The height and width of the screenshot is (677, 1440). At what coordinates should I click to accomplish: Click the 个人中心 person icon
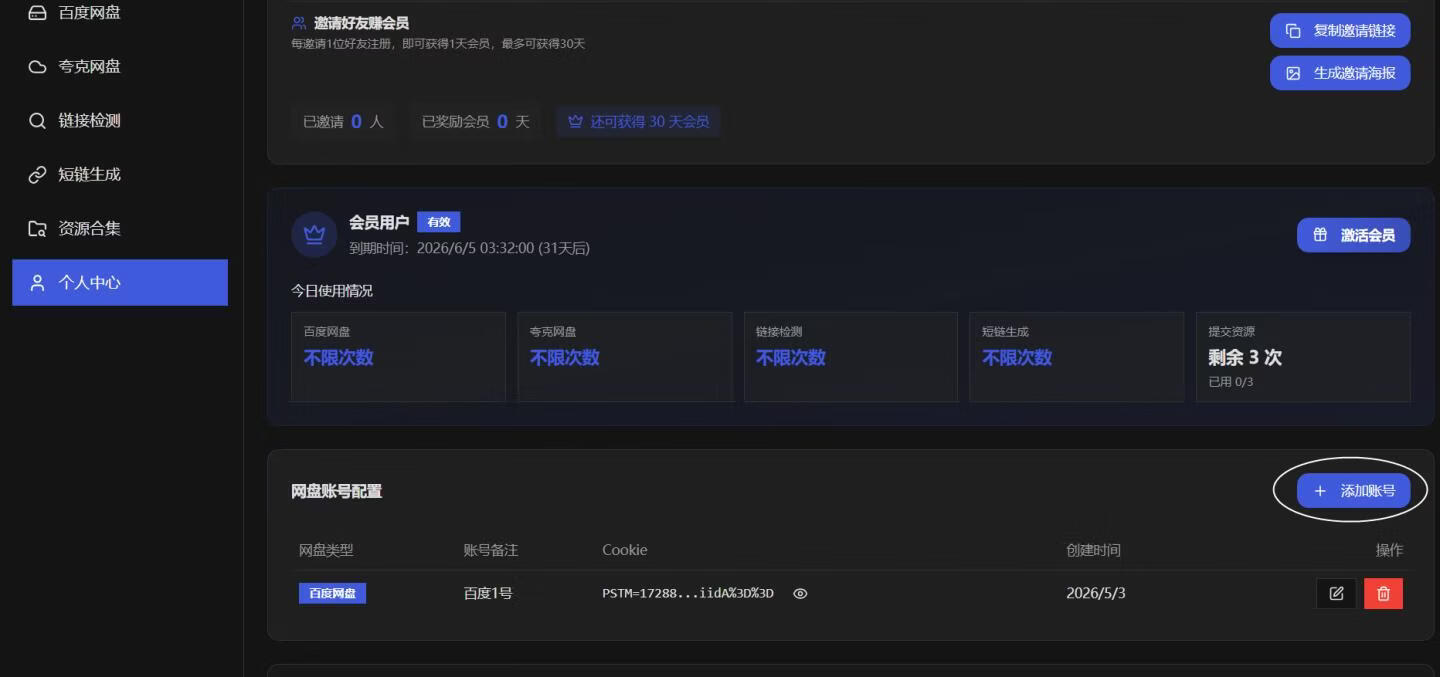coord(37,283)
